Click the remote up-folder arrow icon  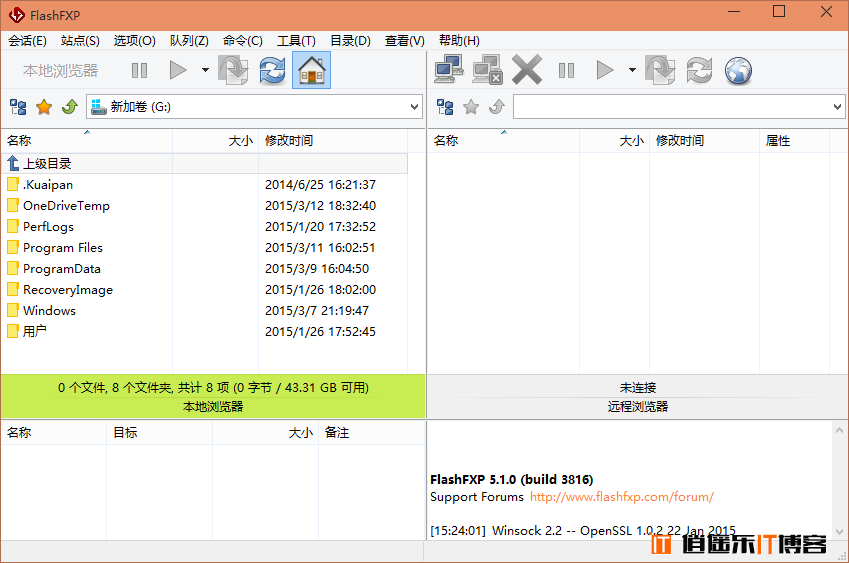[497, 107]
